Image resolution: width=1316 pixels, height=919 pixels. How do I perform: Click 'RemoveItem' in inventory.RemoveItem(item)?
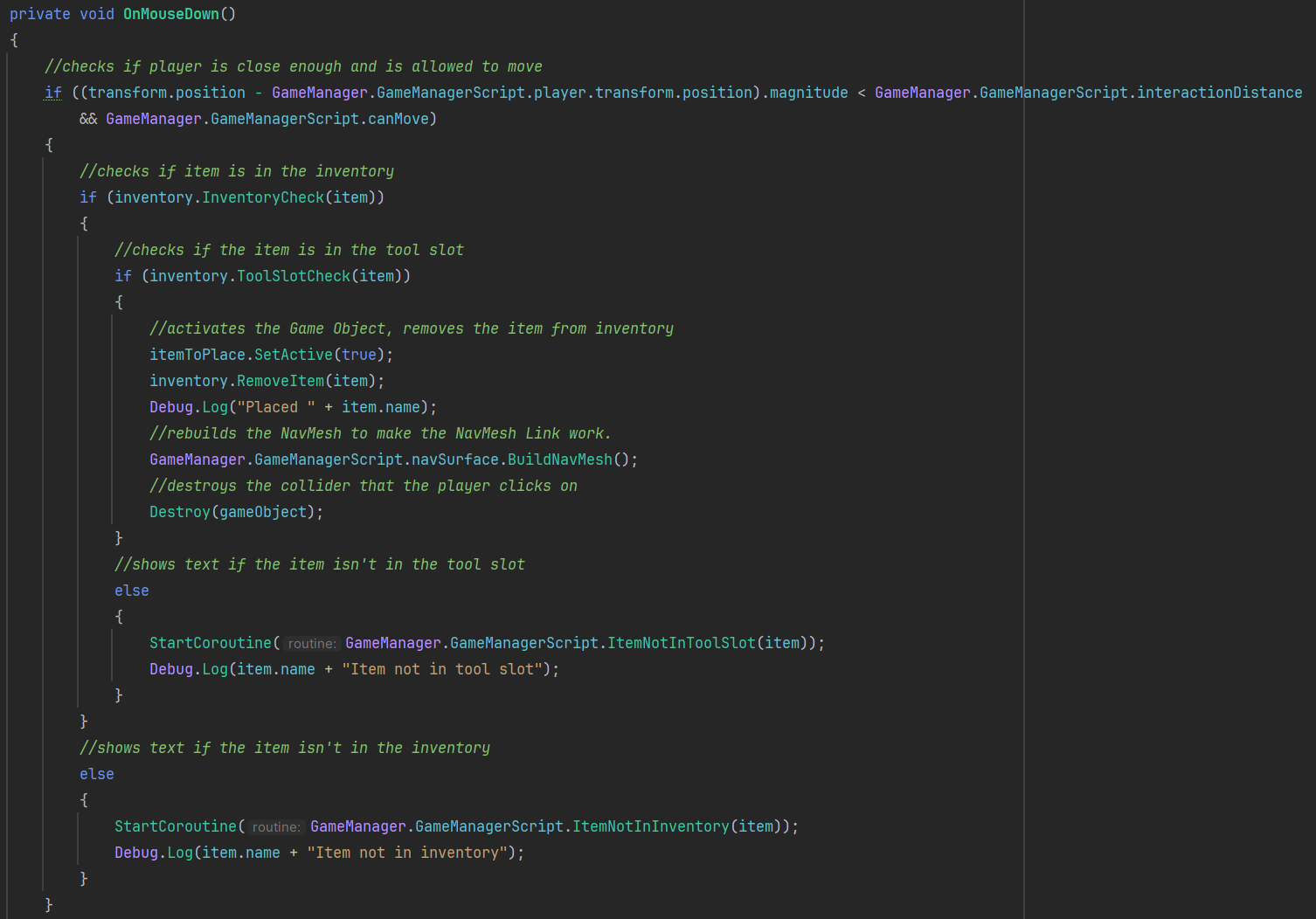coord(281,381)
